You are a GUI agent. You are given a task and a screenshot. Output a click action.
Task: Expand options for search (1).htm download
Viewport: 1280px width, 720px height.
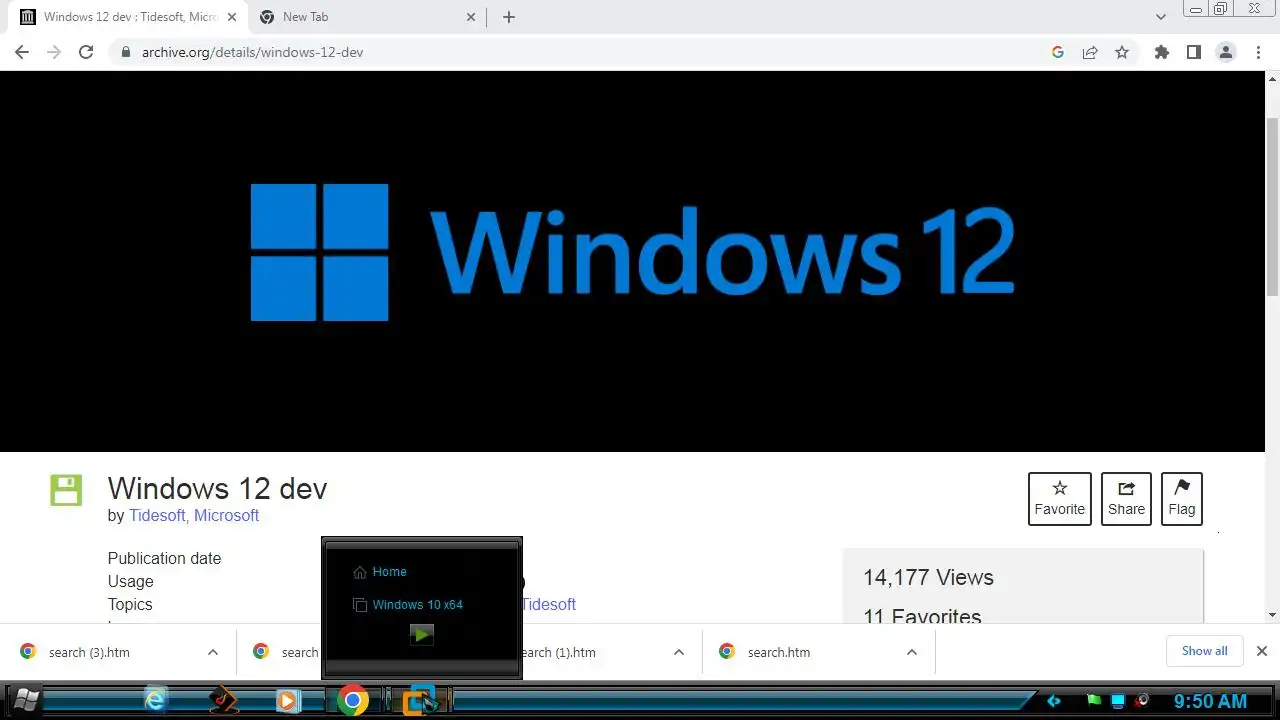coord(679,652)
